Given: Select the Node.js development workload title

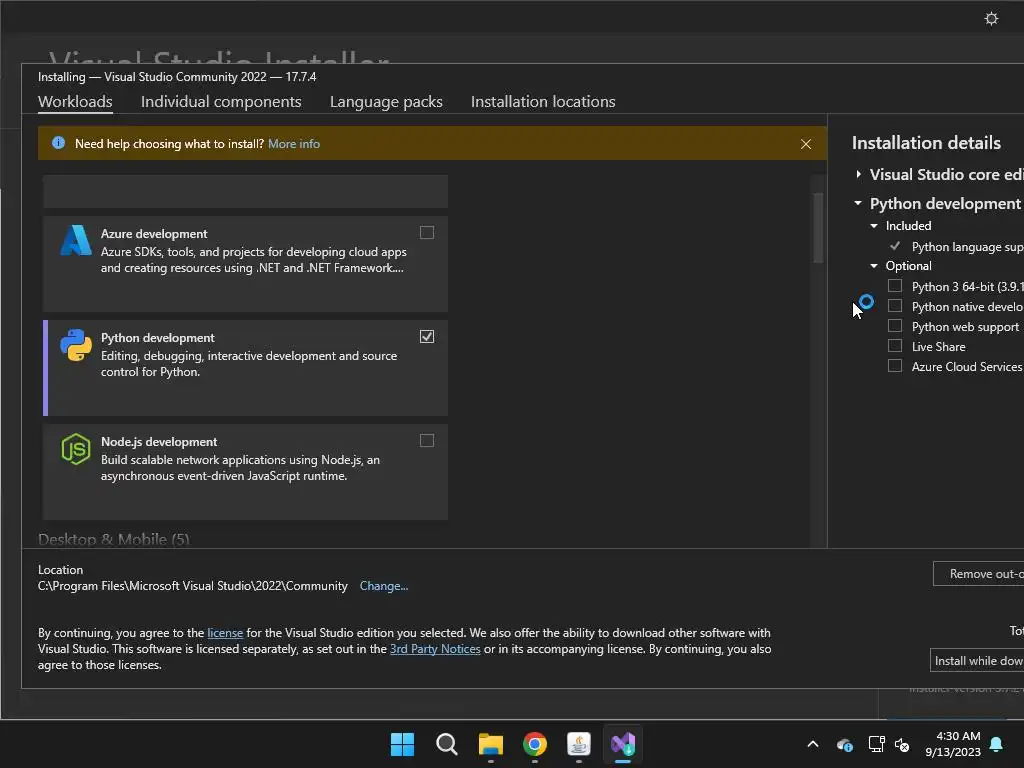Looking at the screenshot, I should pos(159,442).
